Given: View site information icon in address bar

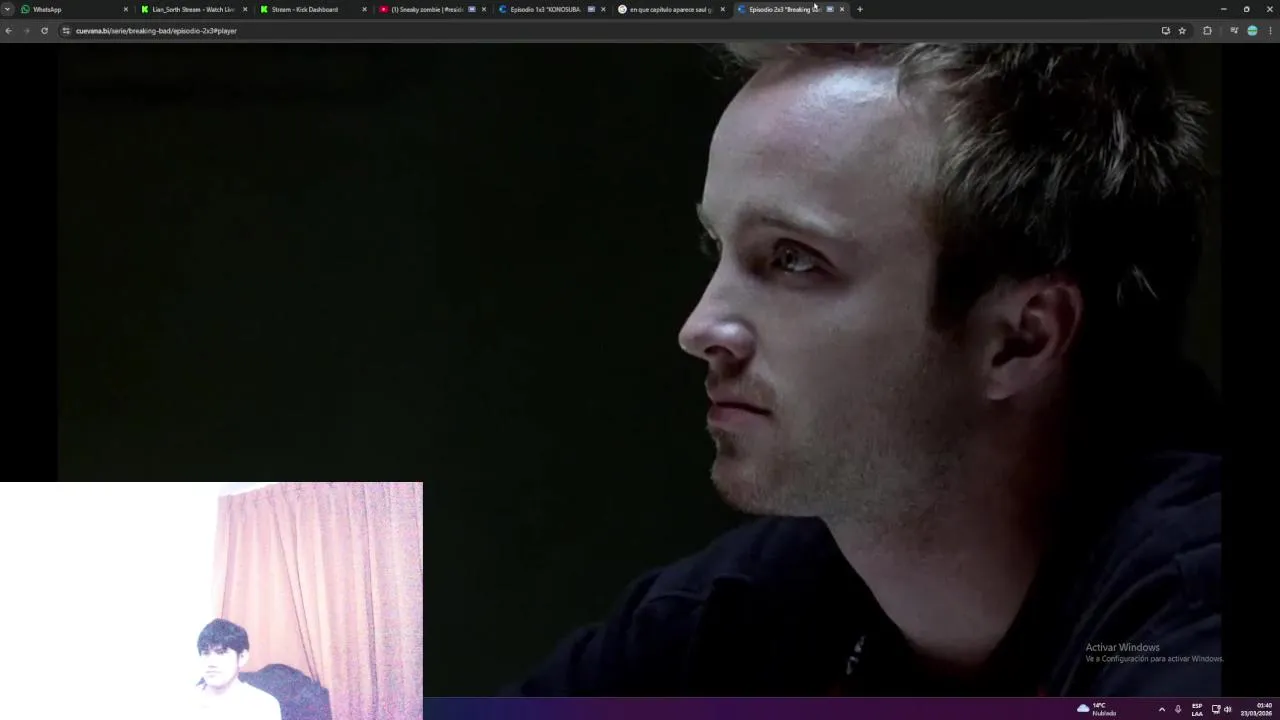Looking at the screenshot, I should point(66,31).
